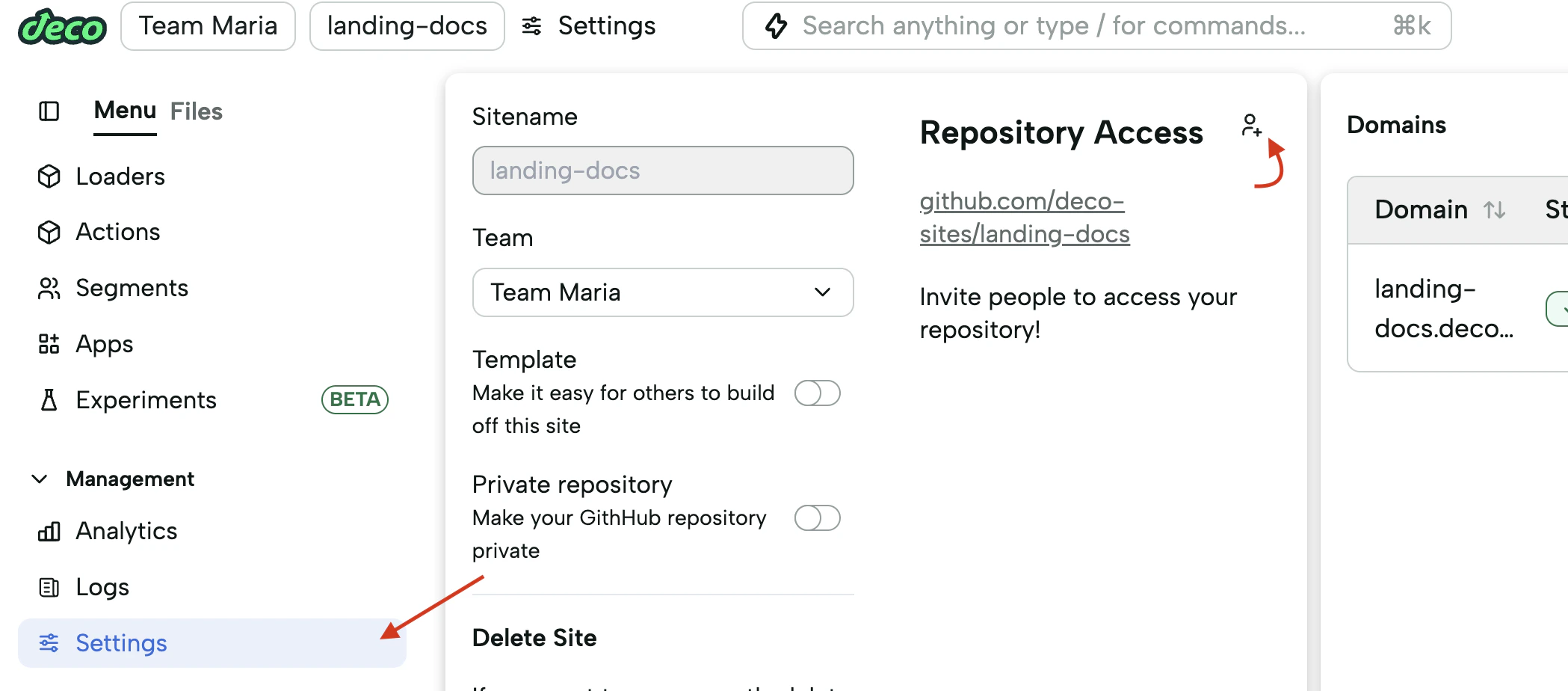Click the Logs document icon

[x=49, y=588]
